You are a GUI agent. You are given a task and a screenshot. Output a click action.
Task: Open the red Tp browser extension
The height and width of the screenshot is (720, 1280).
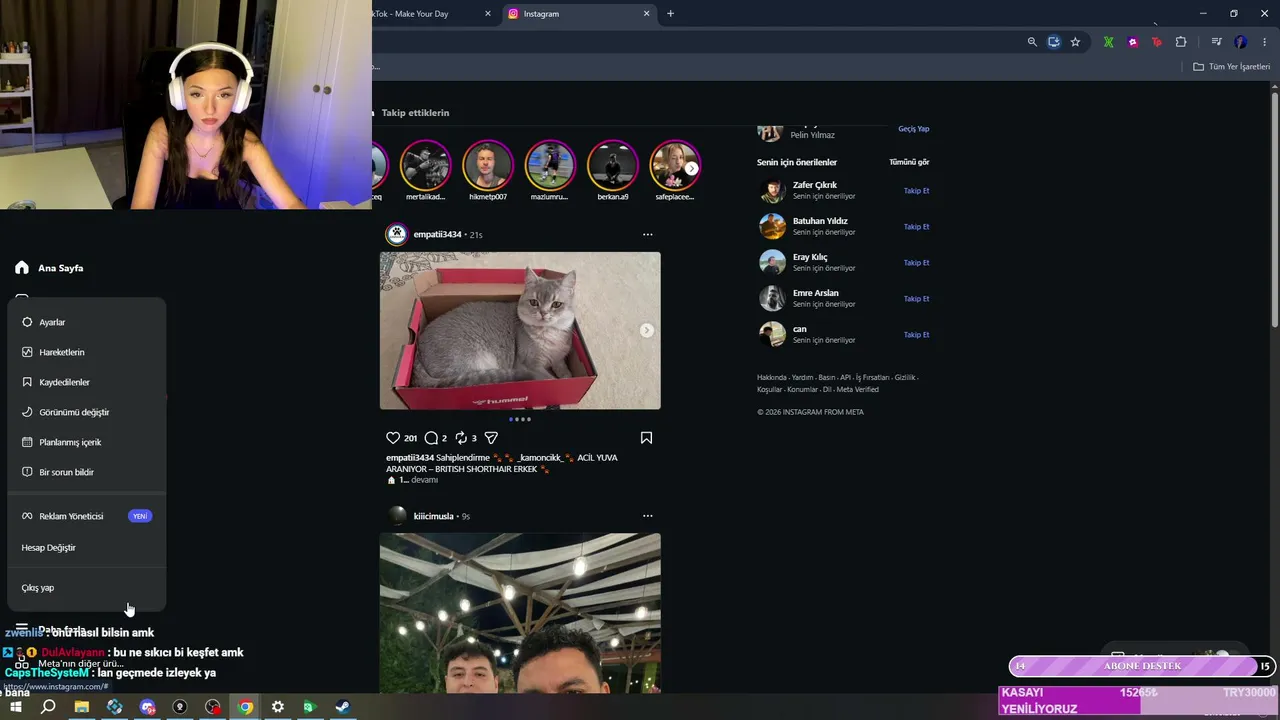tap(1157, 42)
